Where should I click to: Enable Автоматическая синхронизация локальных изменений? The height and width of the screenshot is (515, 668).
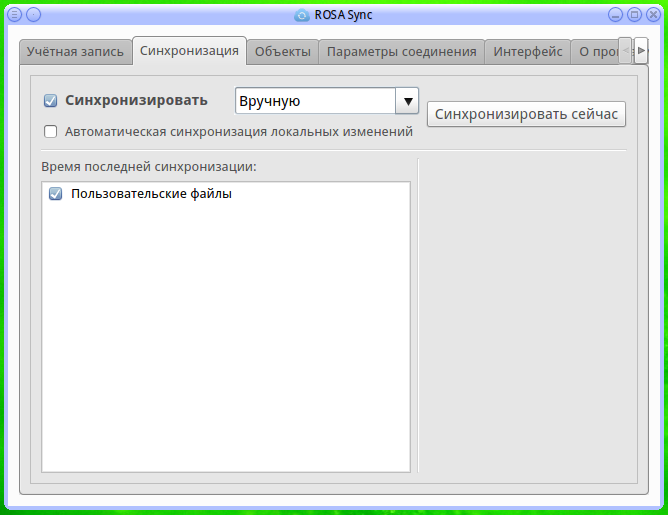coord(51,132)
